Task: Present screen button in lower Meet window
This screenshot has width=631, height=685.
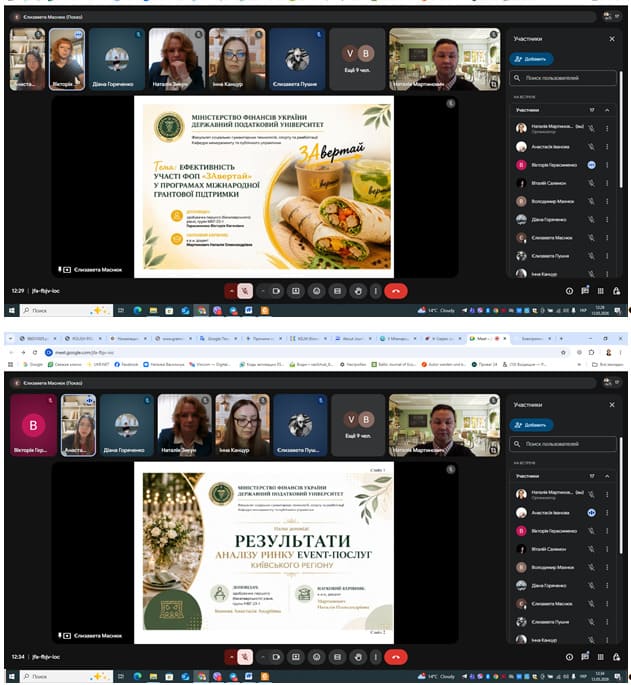Action: pyautogui.click(x=296, y=657)
